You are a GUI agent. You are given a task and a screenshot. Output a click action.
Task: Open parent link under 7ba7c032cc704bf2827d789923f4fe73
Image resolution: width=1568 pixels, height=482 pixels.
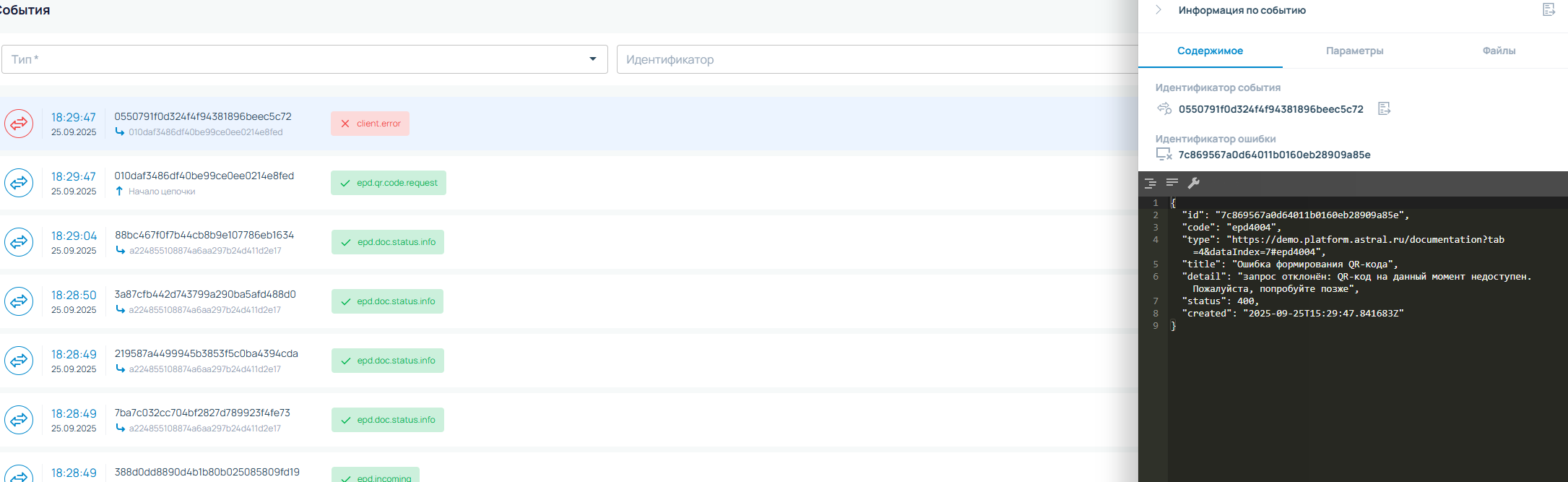point(205,429)
